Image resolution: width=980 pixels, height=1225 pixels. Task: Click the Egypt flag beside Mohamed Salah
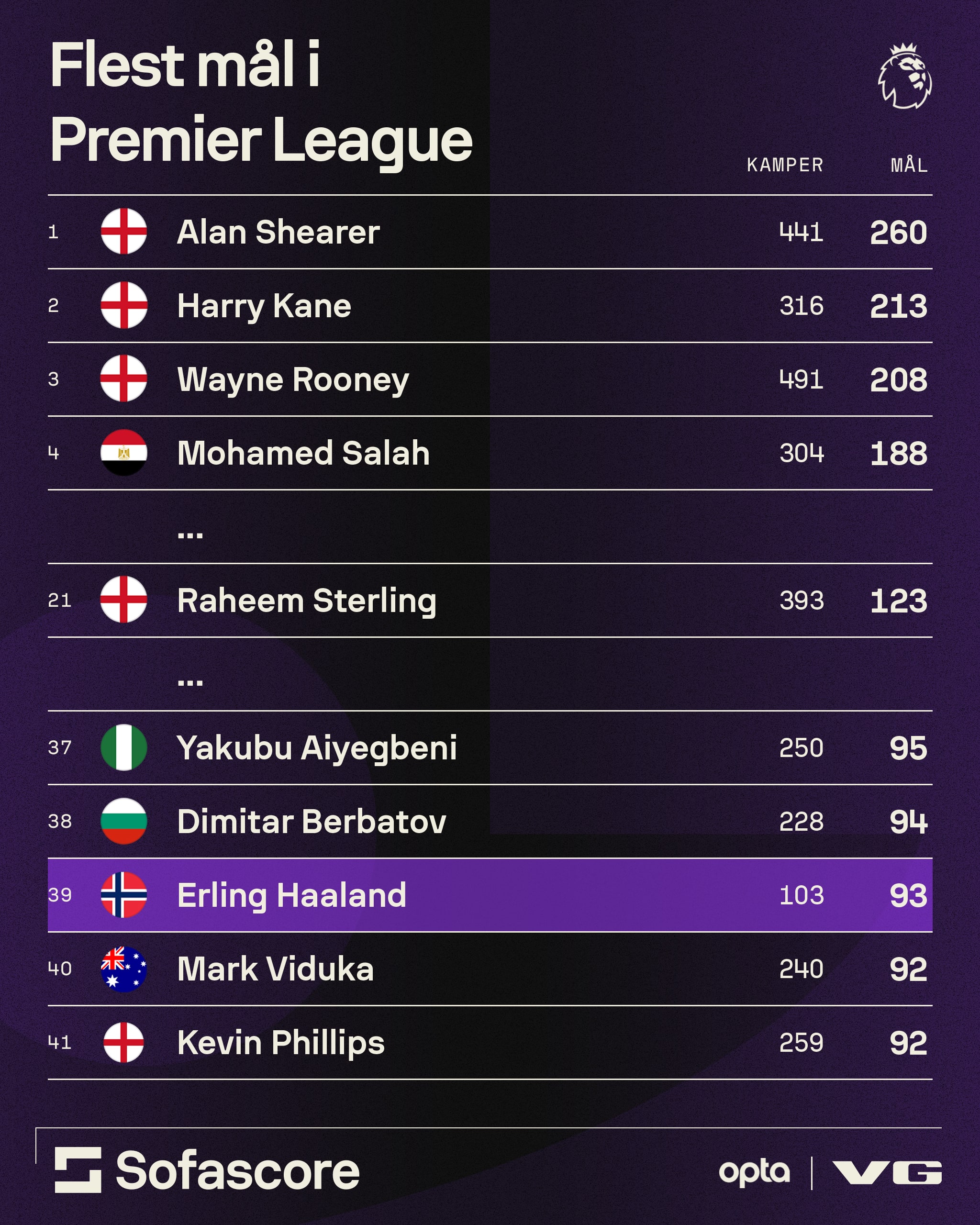pyautogui.click(x=124, y=452)
